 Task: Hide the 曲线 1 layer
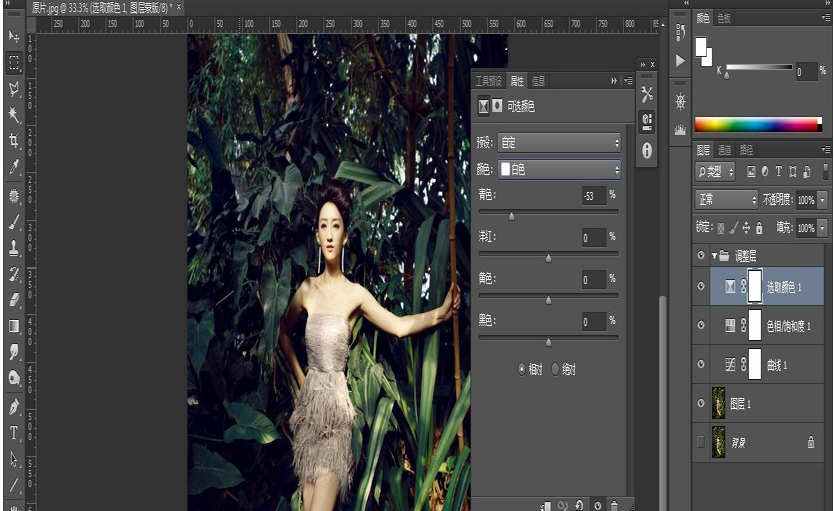tap(701, 364)
